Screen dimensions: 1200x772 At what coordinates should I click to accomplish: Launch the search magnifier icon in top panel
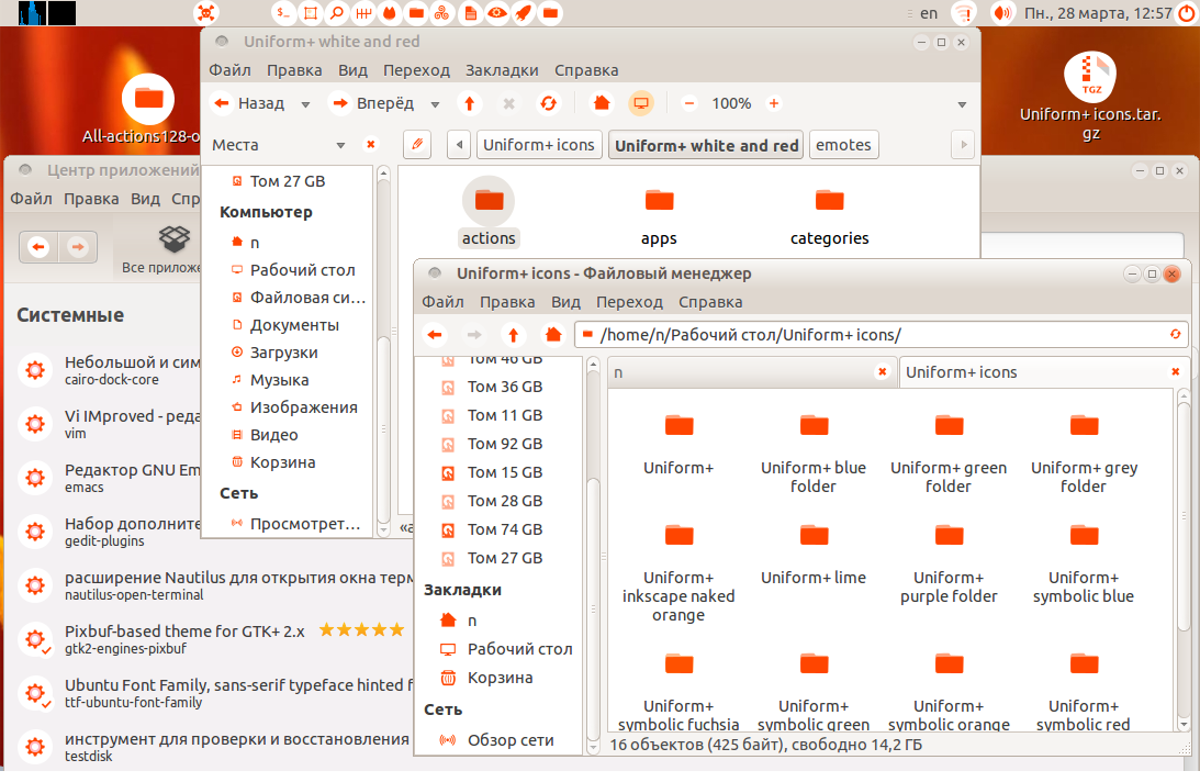point(337,13)
